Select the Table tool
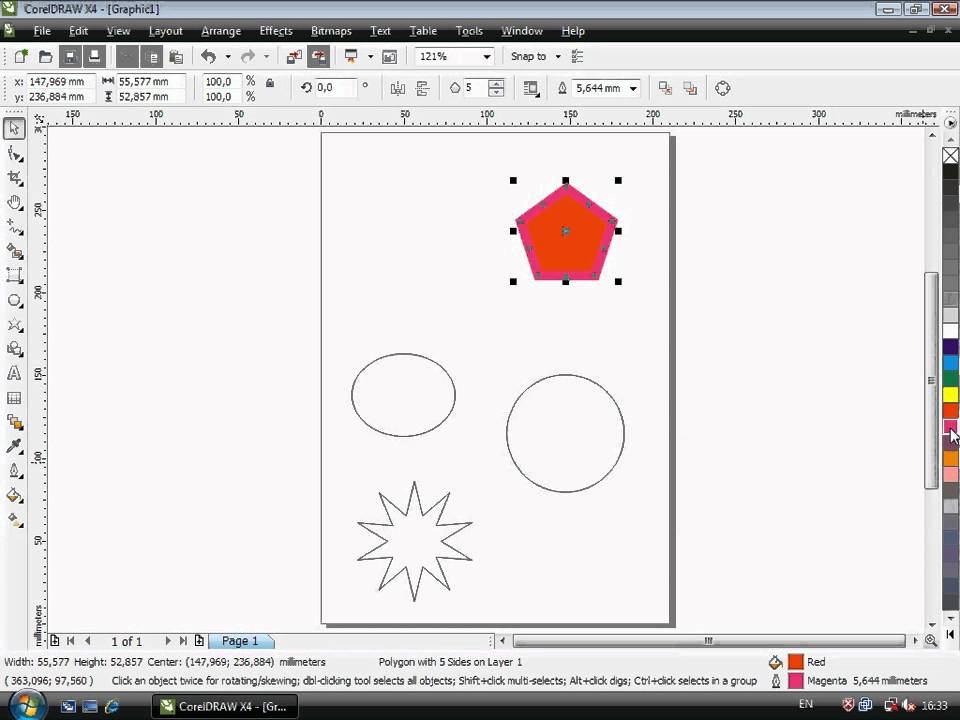960x720 pixels. tap(14, 398)
